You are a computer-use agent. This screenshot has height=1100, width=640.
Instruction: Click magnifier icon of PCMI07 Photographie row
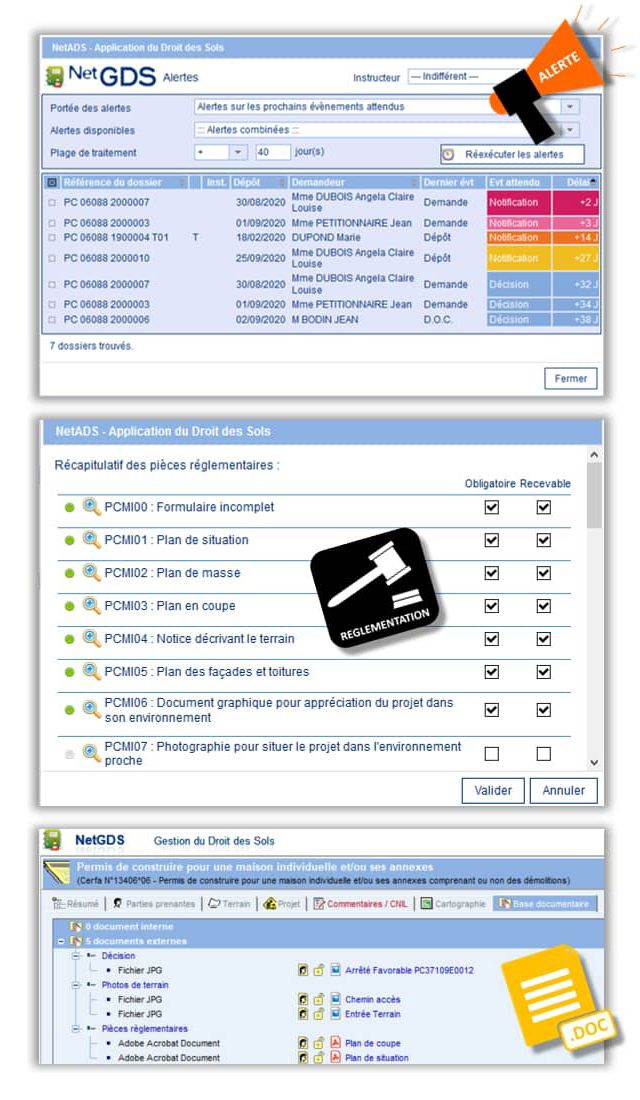[x=91, y=753]
